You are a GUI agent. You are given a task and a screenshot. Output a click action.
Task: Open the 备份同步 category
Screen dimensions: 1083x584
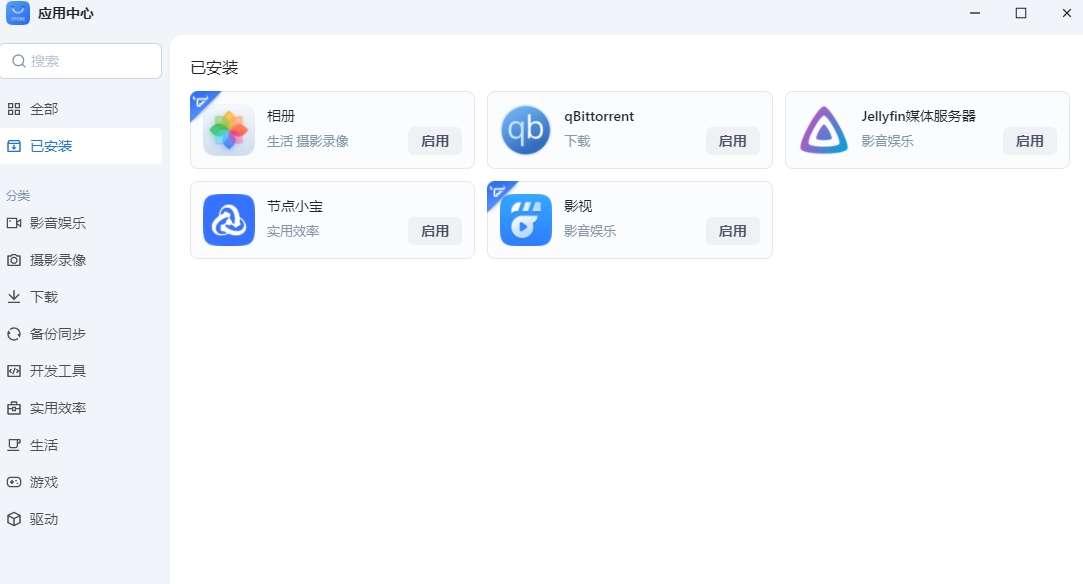click(81, 334)
